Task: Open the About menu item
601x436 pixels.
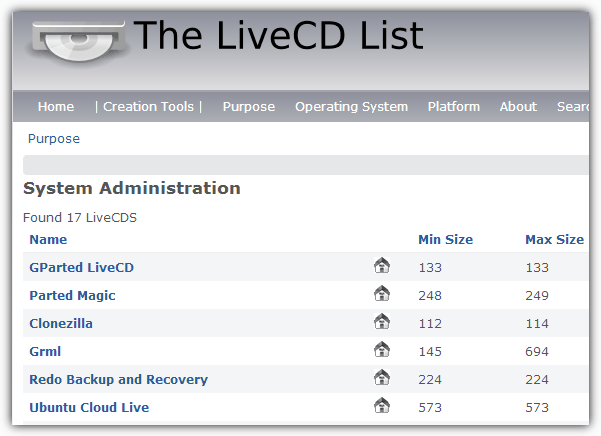Action: 518,107
